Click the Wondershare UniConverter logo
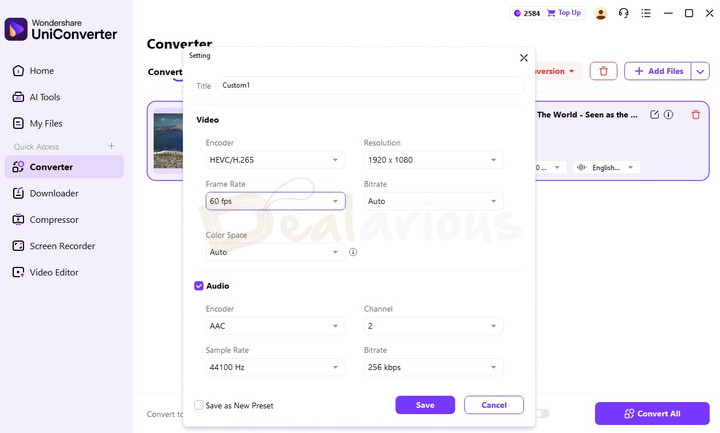This screenshot has width=720, height=433. click(x=61, y=29)
